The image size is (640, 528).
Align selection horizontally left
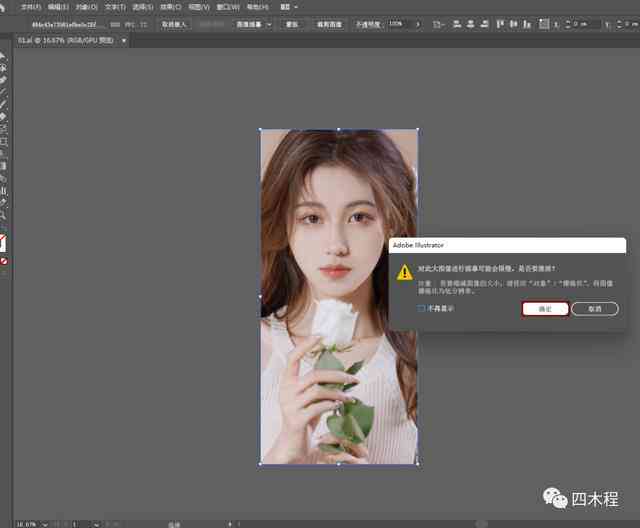(457, 24)
